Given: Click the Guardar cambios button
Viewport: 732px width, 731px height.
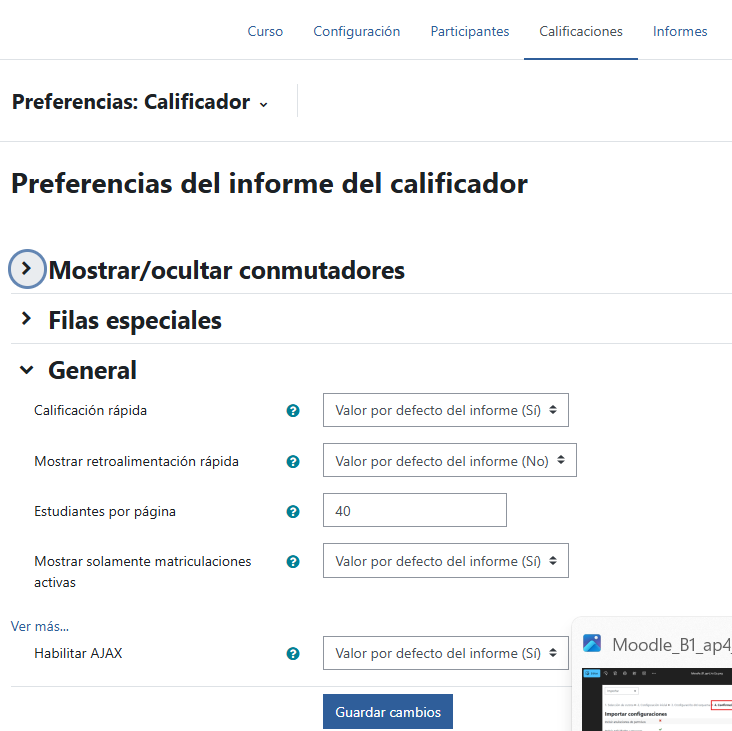Looking at the screenshot, I should pyautogui.click(x=388, y=712).
